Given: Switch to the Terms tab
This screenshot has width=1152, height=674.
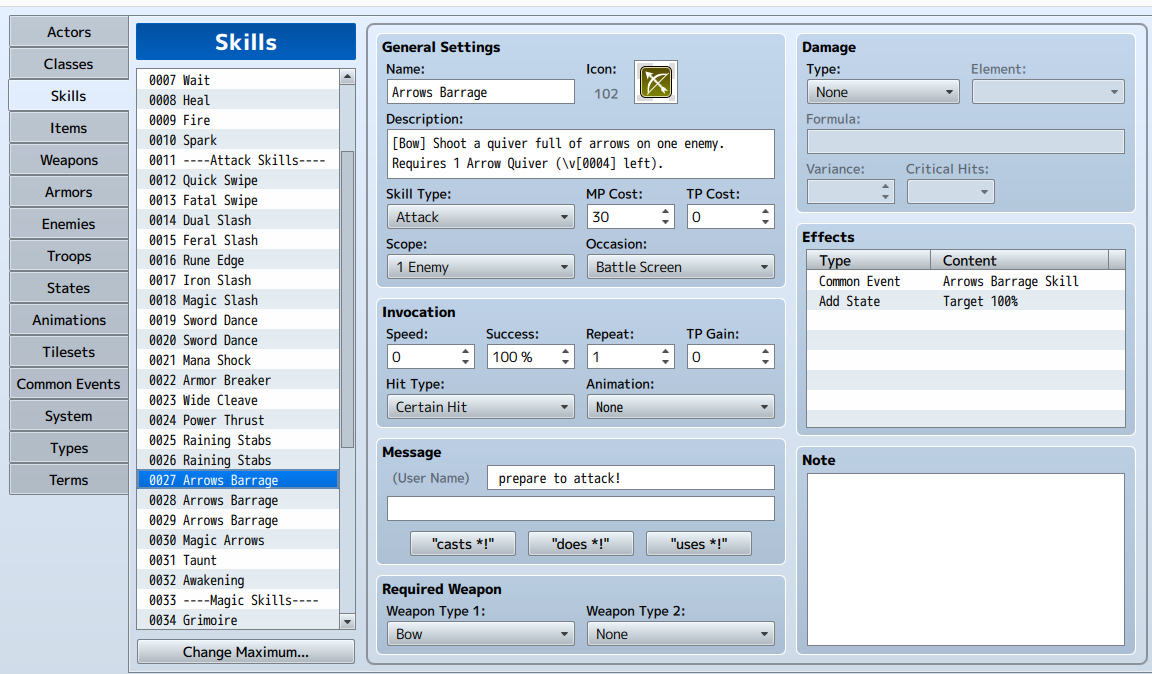Looking at the screenshot, I should click(68, 480).
